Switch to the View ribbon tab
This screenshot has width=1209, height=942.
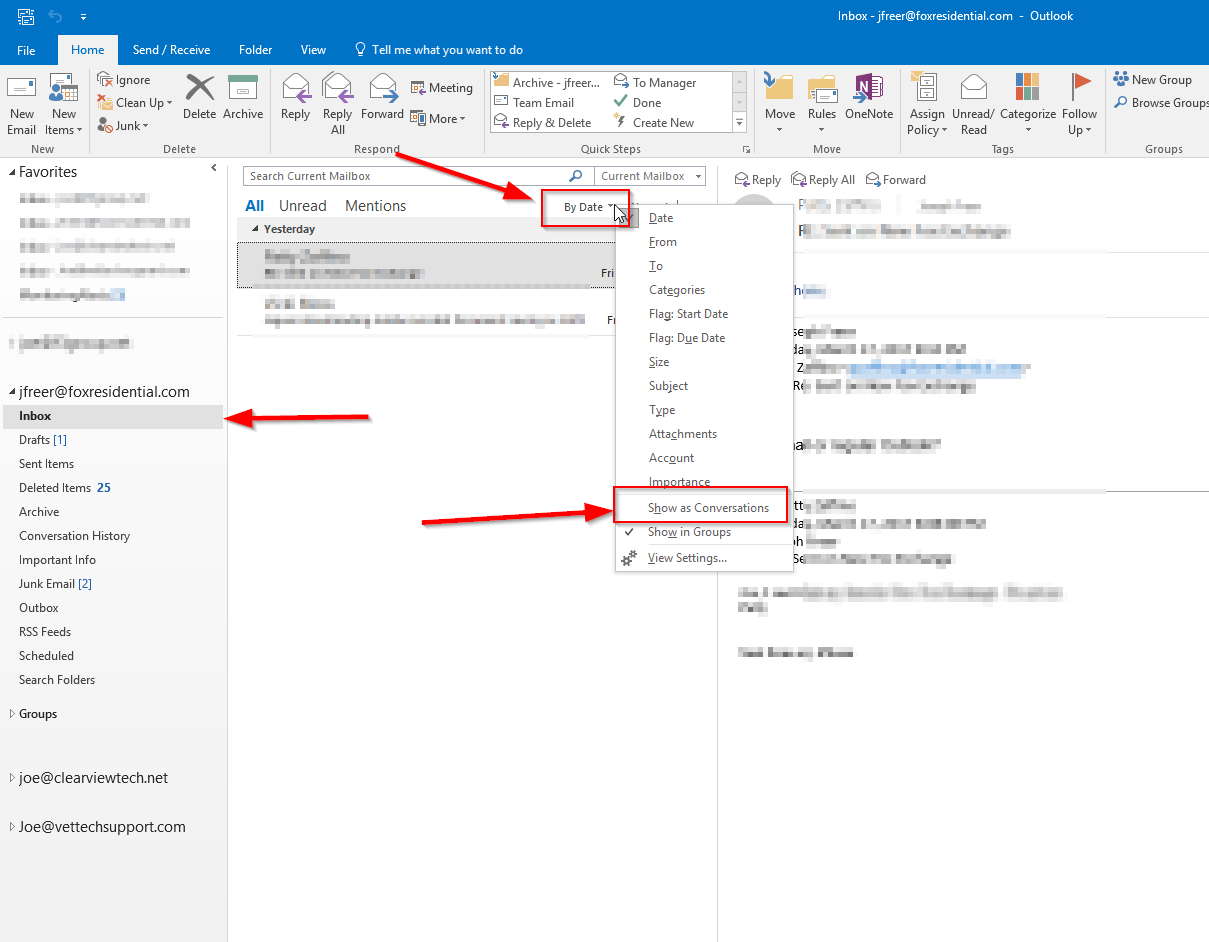313,49
